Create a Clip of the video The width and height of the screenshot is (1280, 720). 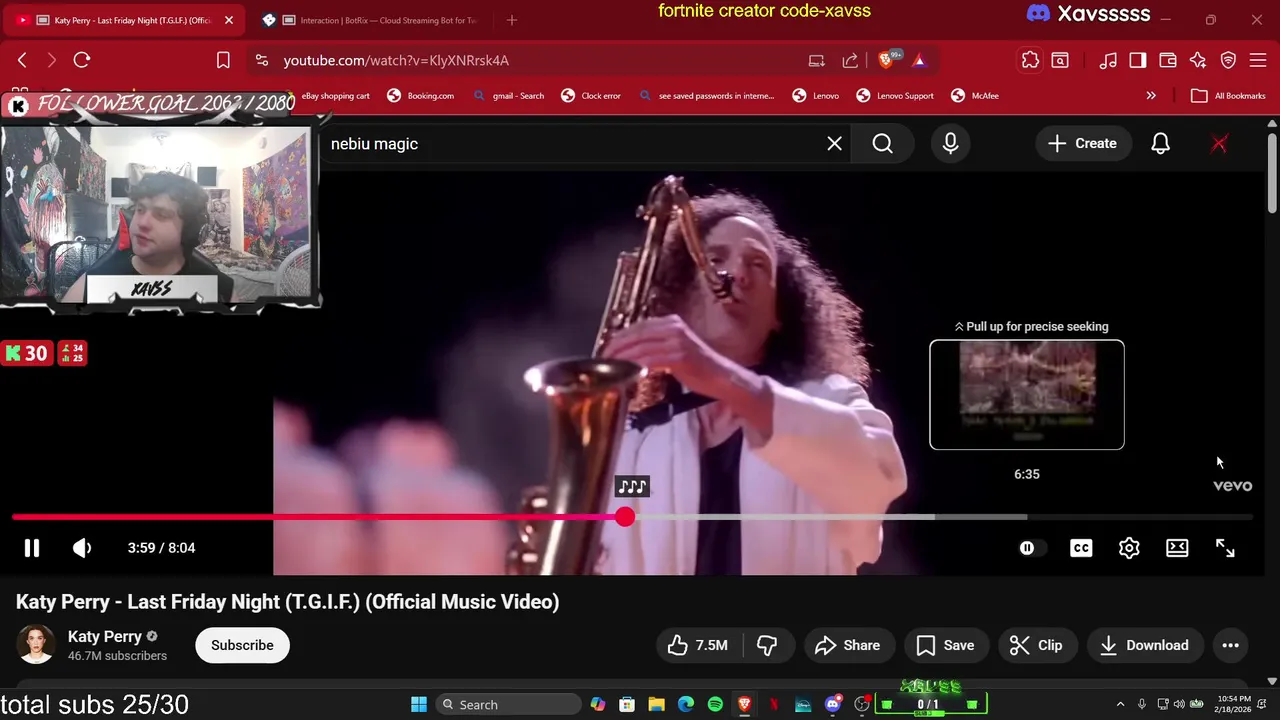(x=1037, y=645)
